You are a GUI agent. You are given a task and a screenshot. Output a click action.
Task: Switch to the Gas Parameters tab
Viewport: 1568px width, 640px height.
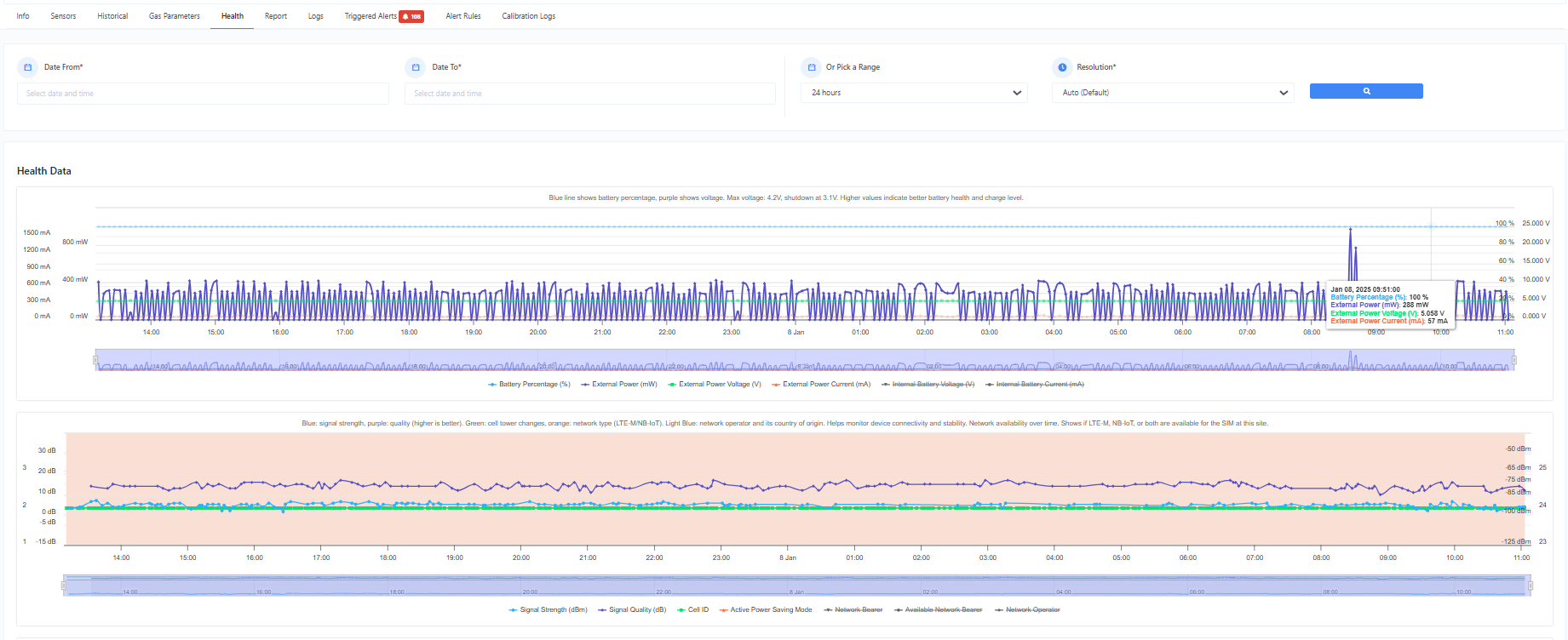click(175, 16)
